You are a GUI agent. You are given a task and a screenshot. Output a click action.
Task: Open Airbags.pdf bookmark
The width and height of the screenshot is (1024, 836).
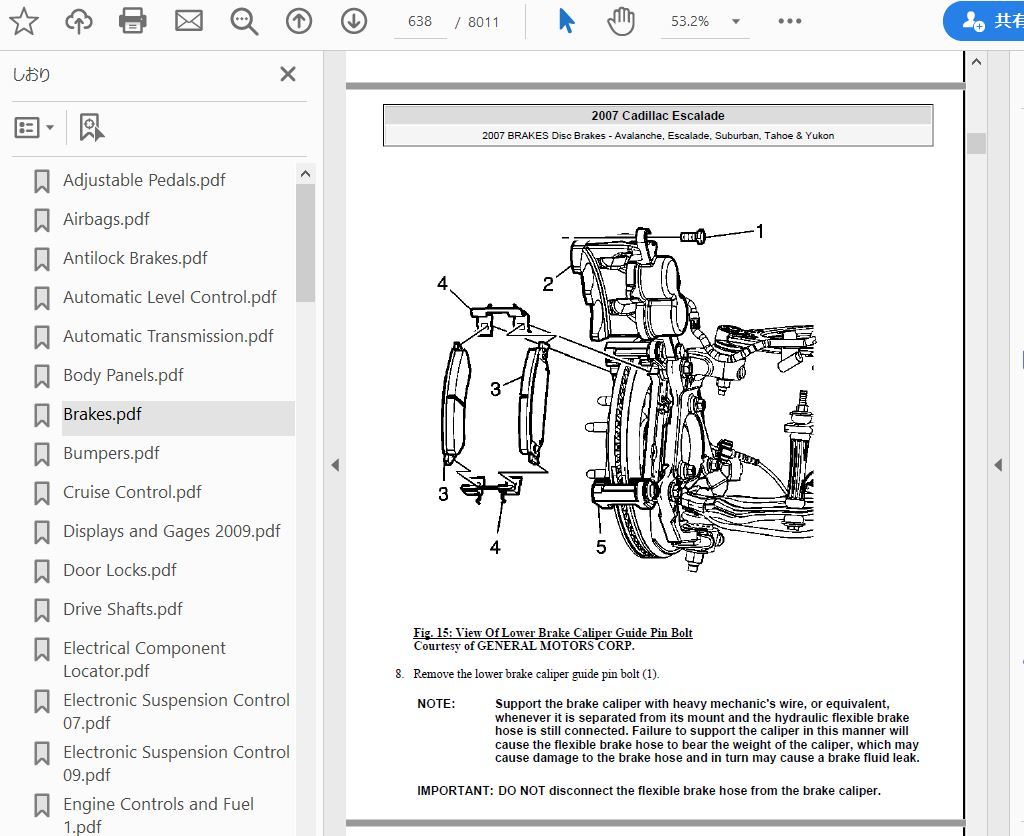106,219
